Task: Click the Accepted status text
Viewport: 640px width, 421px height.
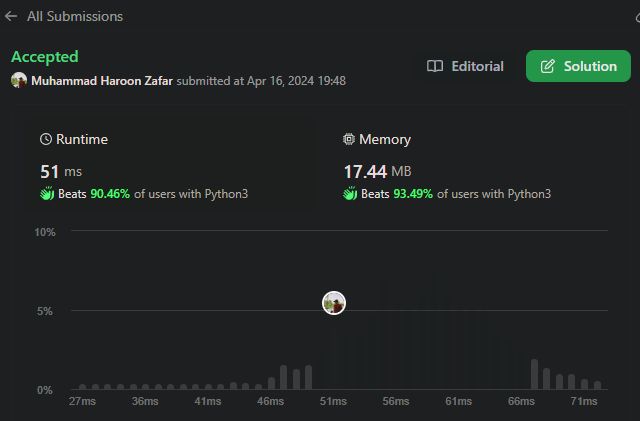Action: (x=44, y=57)
